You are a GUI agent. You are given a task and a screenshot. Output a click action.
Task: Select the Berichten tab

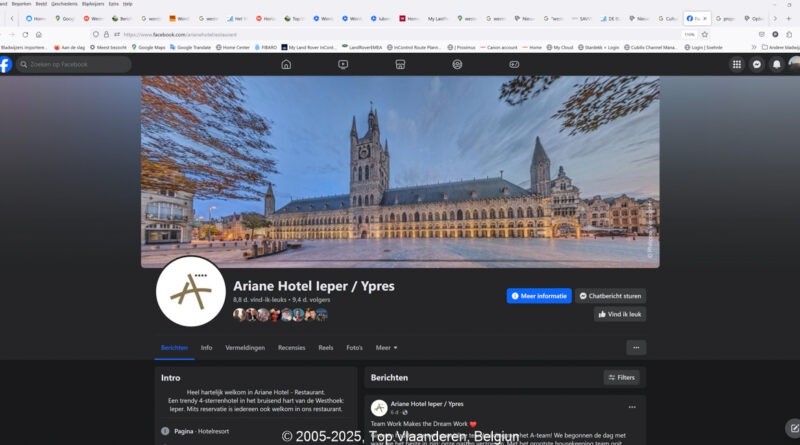pyautogui.click(x=174, y=348)
